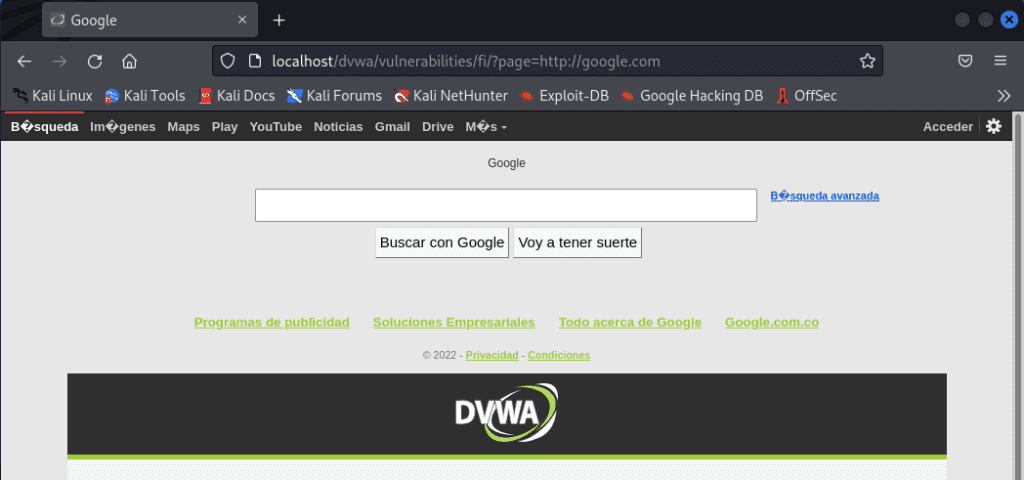This screenshot has height=480, width=1024.
Task: Close the Google tab
Action: tap(242, 20)
